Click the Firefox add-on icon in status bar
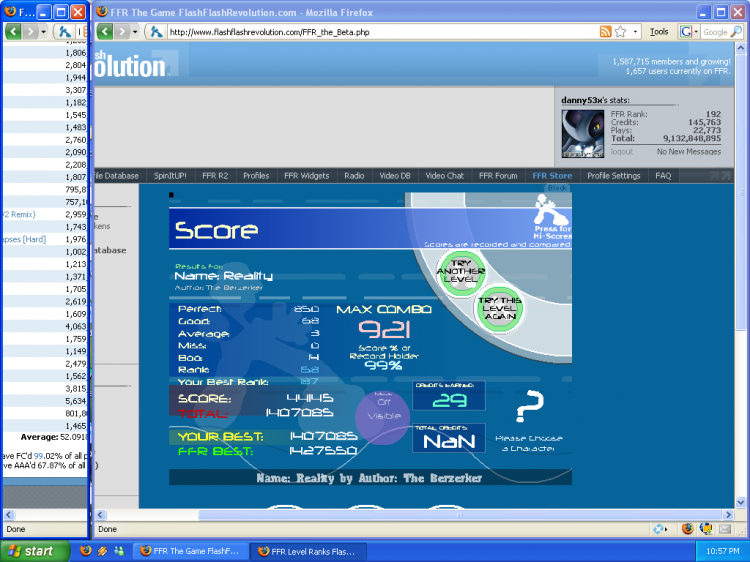 (x=688, y=529)
